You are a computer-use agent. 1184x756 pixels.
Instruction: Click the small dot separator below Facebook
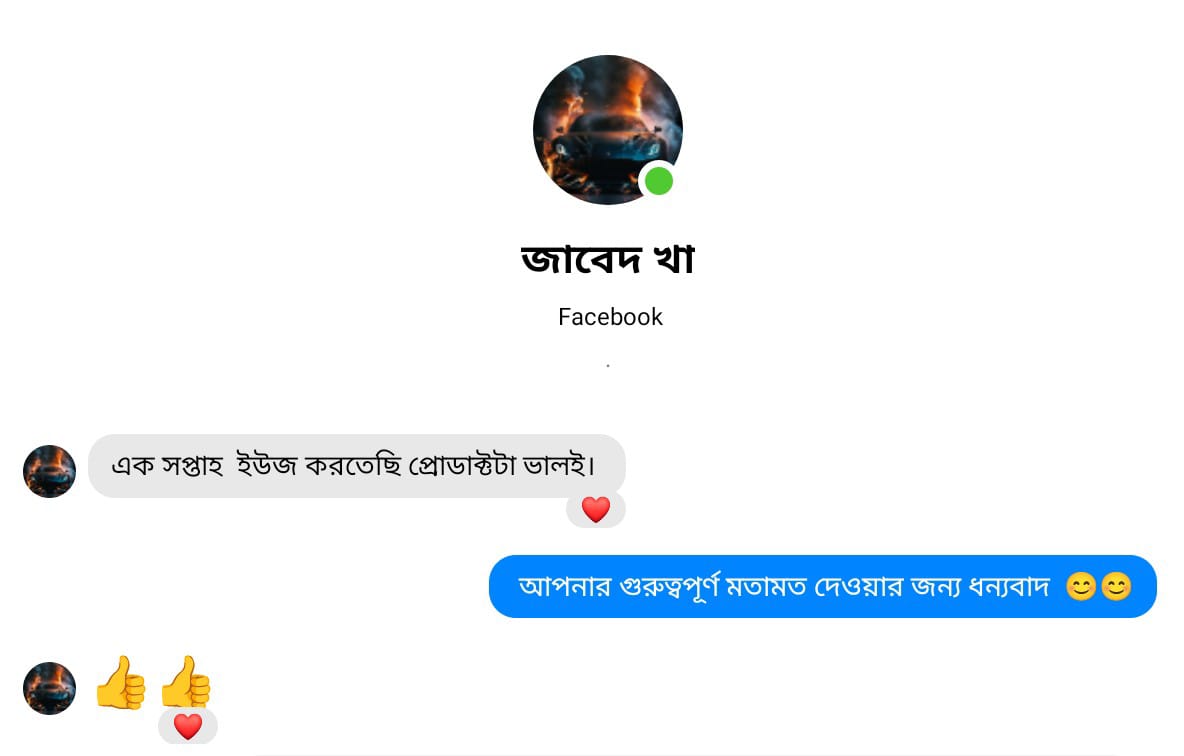click(608, 366)
